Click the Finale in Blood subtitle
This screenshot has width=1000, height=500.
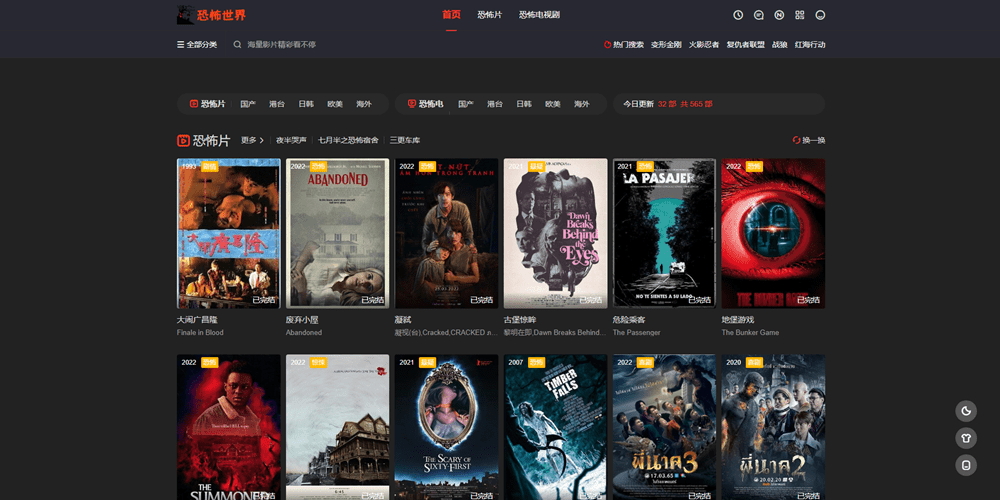200,332
